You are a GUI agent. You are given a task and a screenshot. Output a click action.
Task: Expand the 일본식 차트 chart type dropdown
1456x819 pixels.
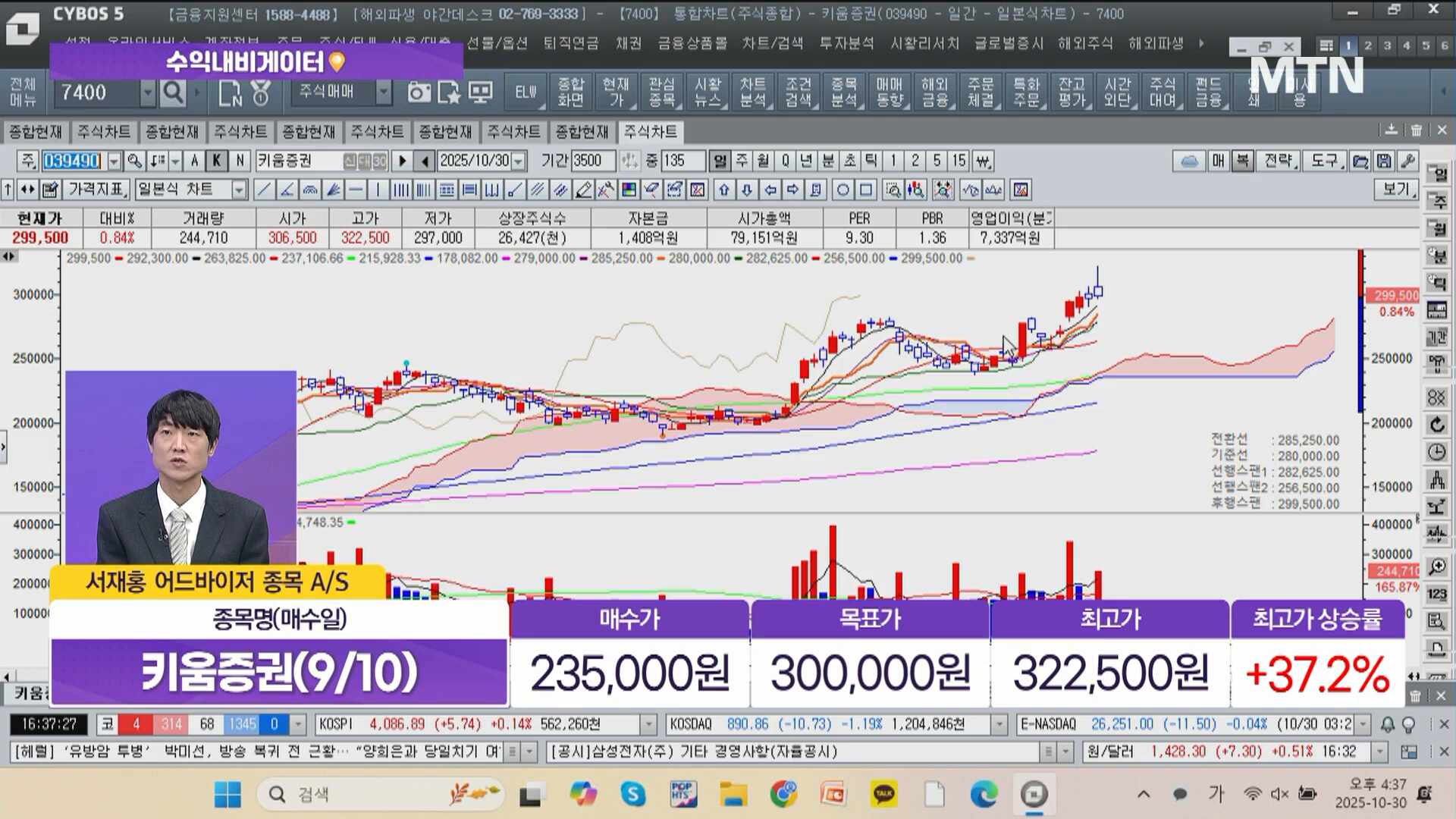coord(240,190)
